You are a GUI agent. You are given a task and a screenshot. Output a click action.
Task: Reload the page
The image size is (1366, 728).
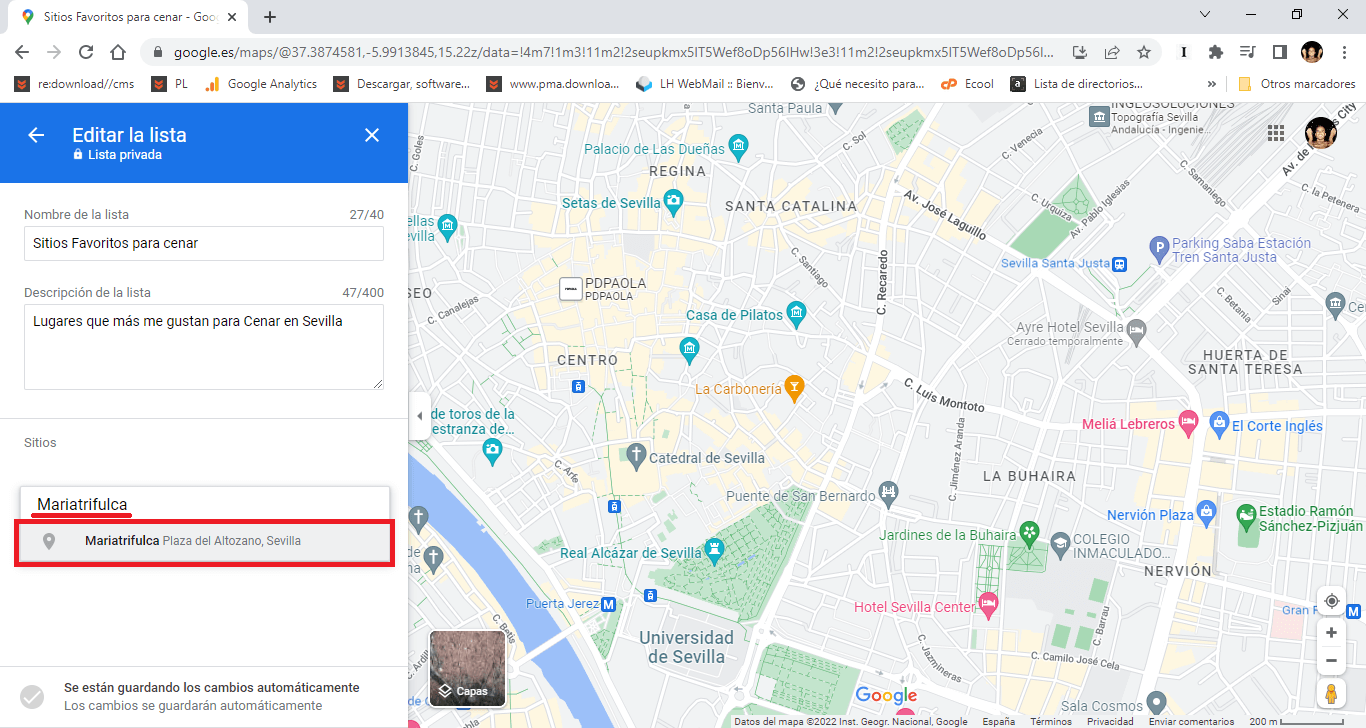(x=86, y=52)
